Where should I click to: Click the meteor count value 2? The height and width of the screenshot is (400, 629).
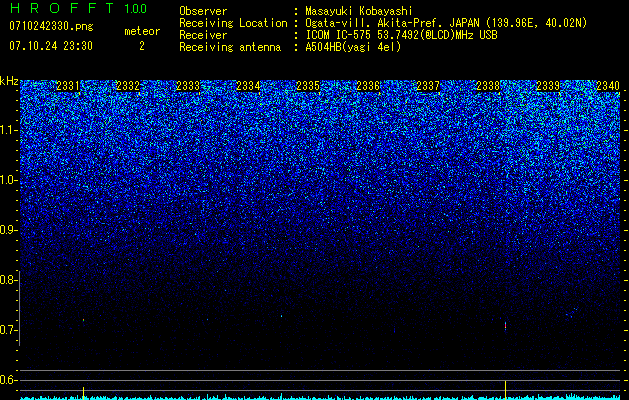pyautogui.click(x=142, y=46)
